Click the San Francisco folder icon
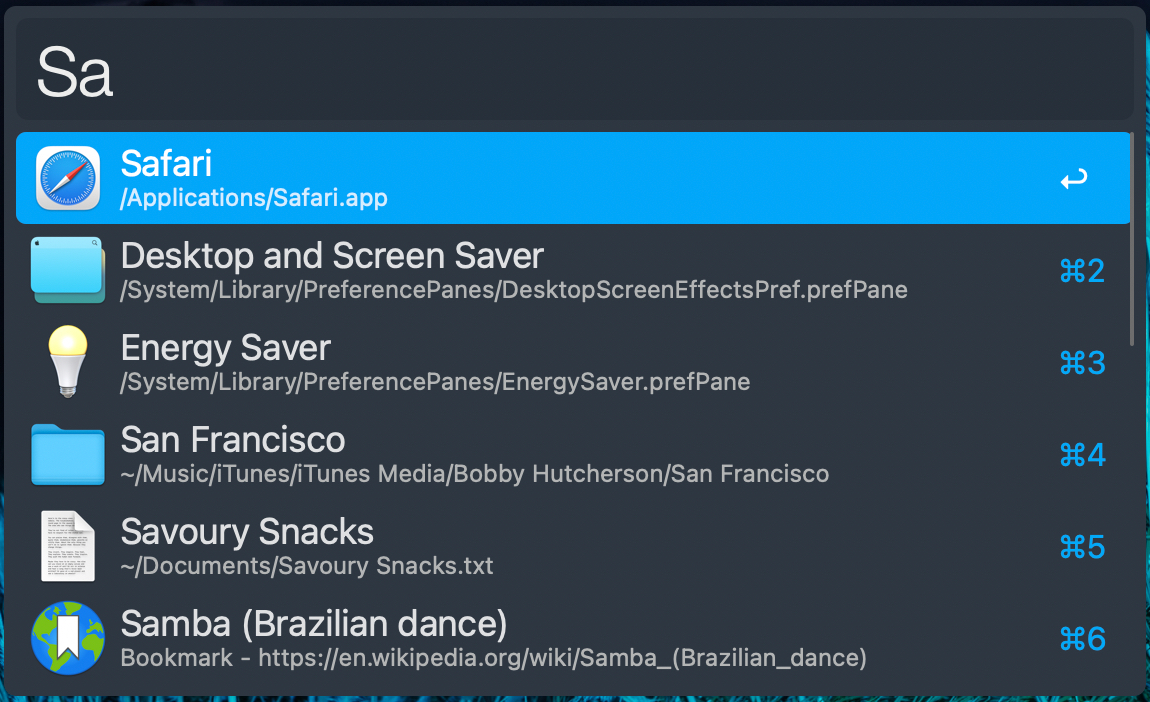Viewport: 1150px width, 702px height. coord(68,454)
